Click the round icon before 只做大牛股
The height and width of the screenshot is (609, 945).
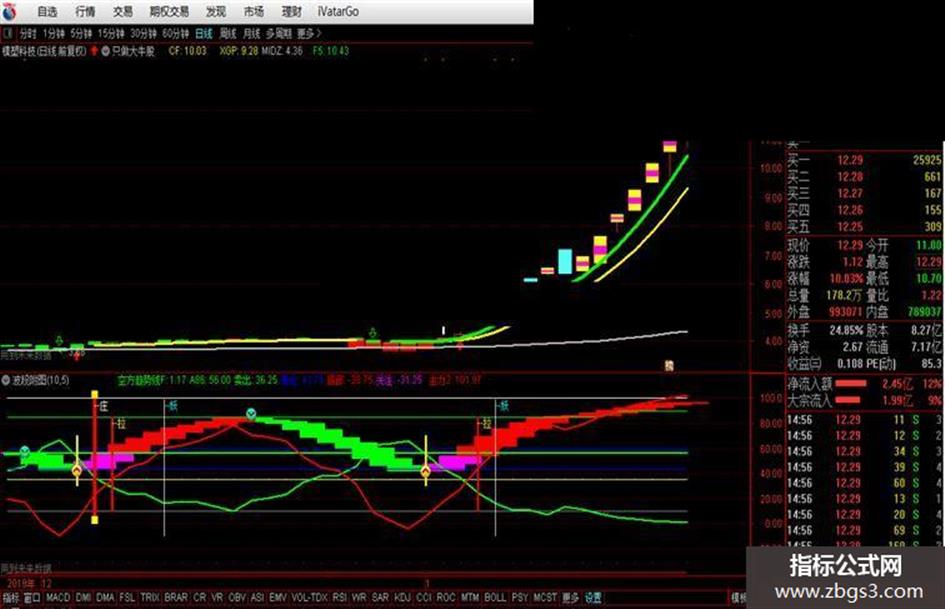pos(105,51)
